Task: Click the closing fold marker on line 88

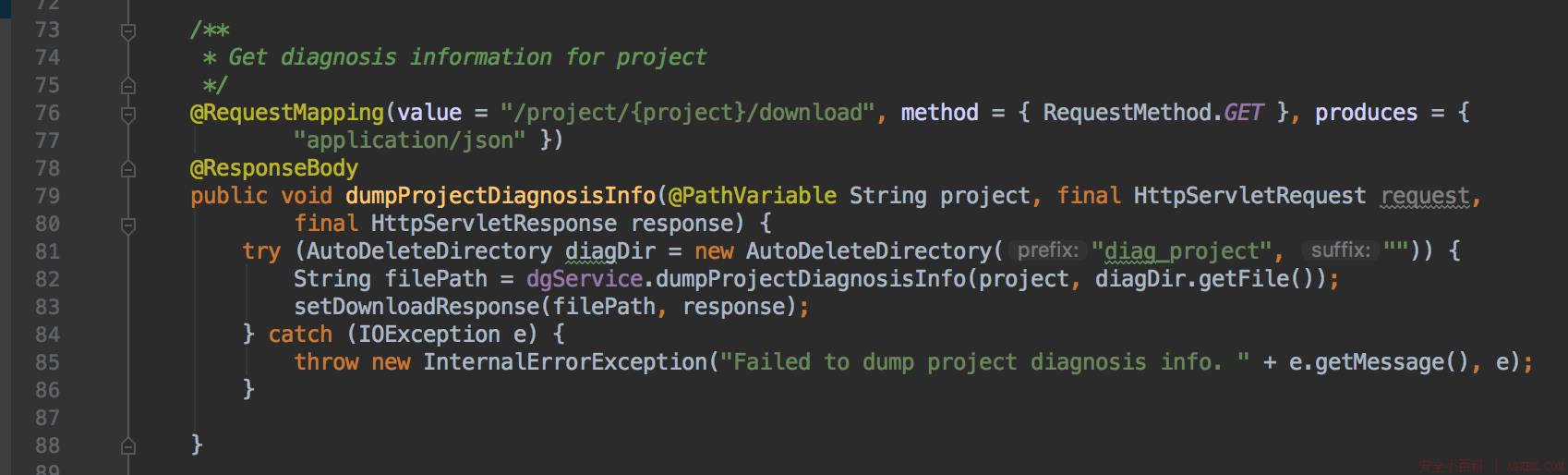Action: (x=128, y=446)
